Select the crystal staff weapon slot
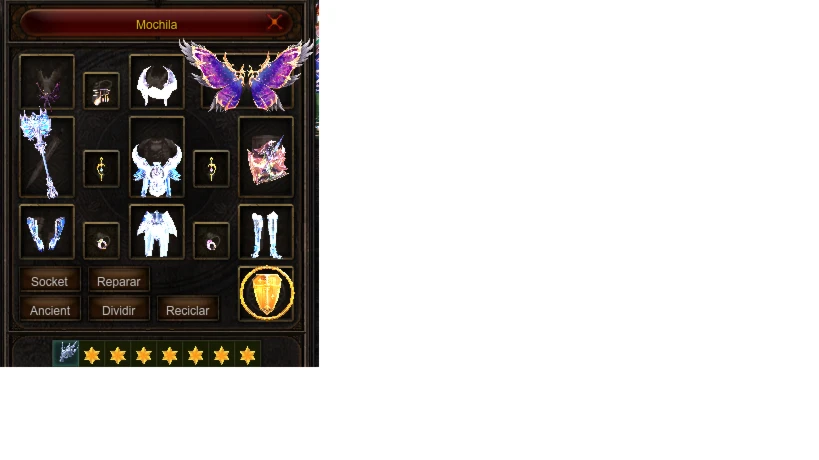Screen dimensions: 819x460 [x=46, y=157]
